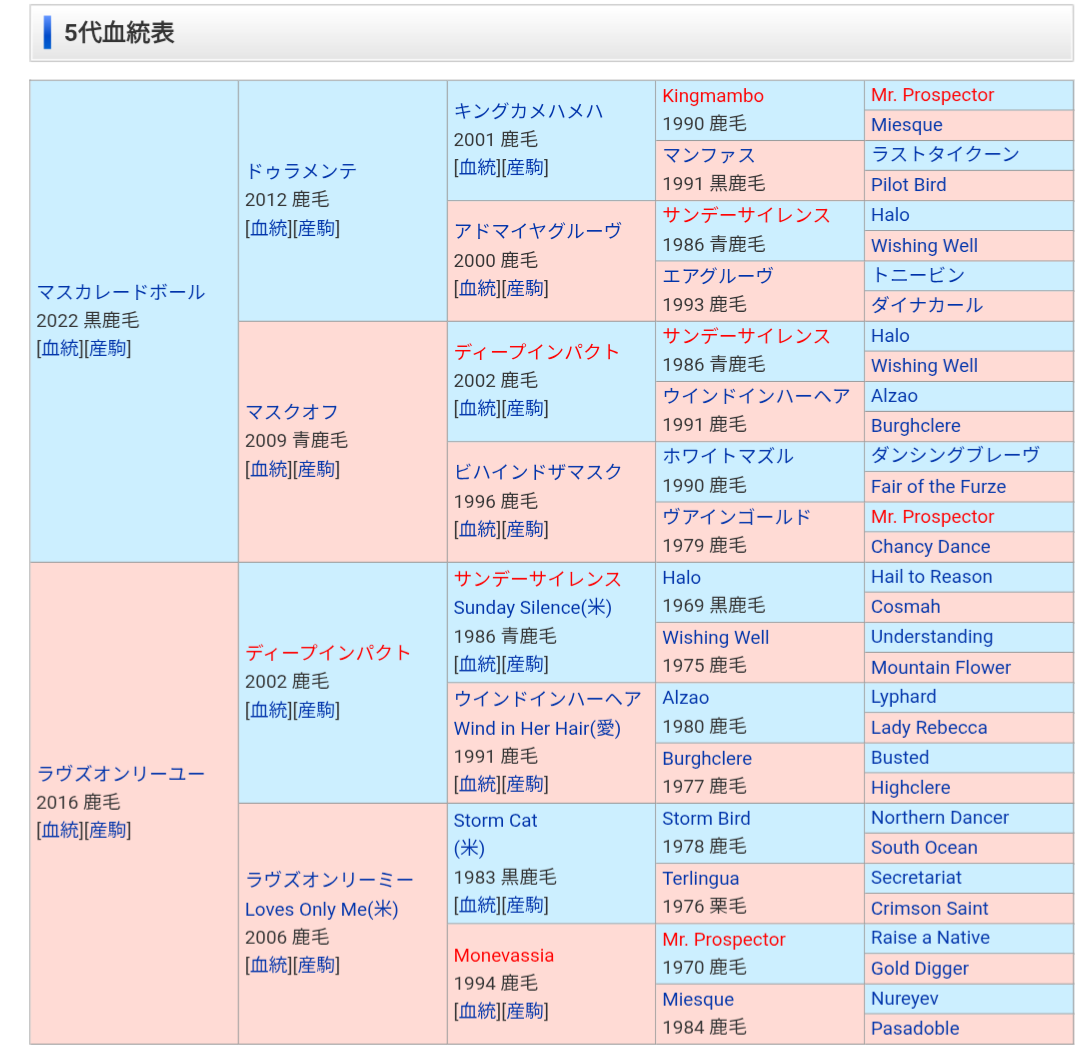Image resolution: width=1080 pixels, height=1045 pixels.
Task: Open the Nureyev link
Action: 904,999
